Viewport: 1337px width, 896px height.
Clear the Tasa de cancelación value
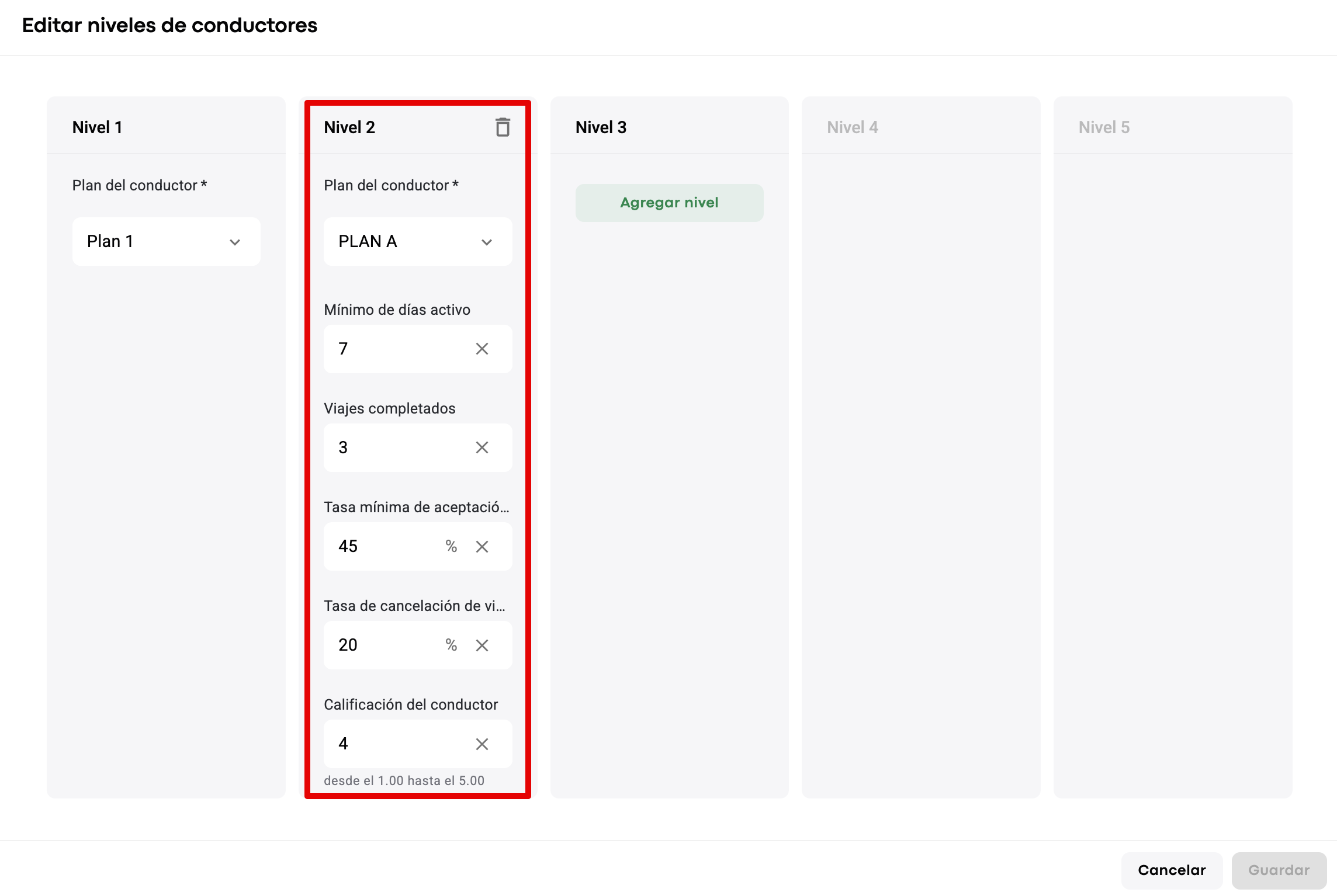point(482,645)
